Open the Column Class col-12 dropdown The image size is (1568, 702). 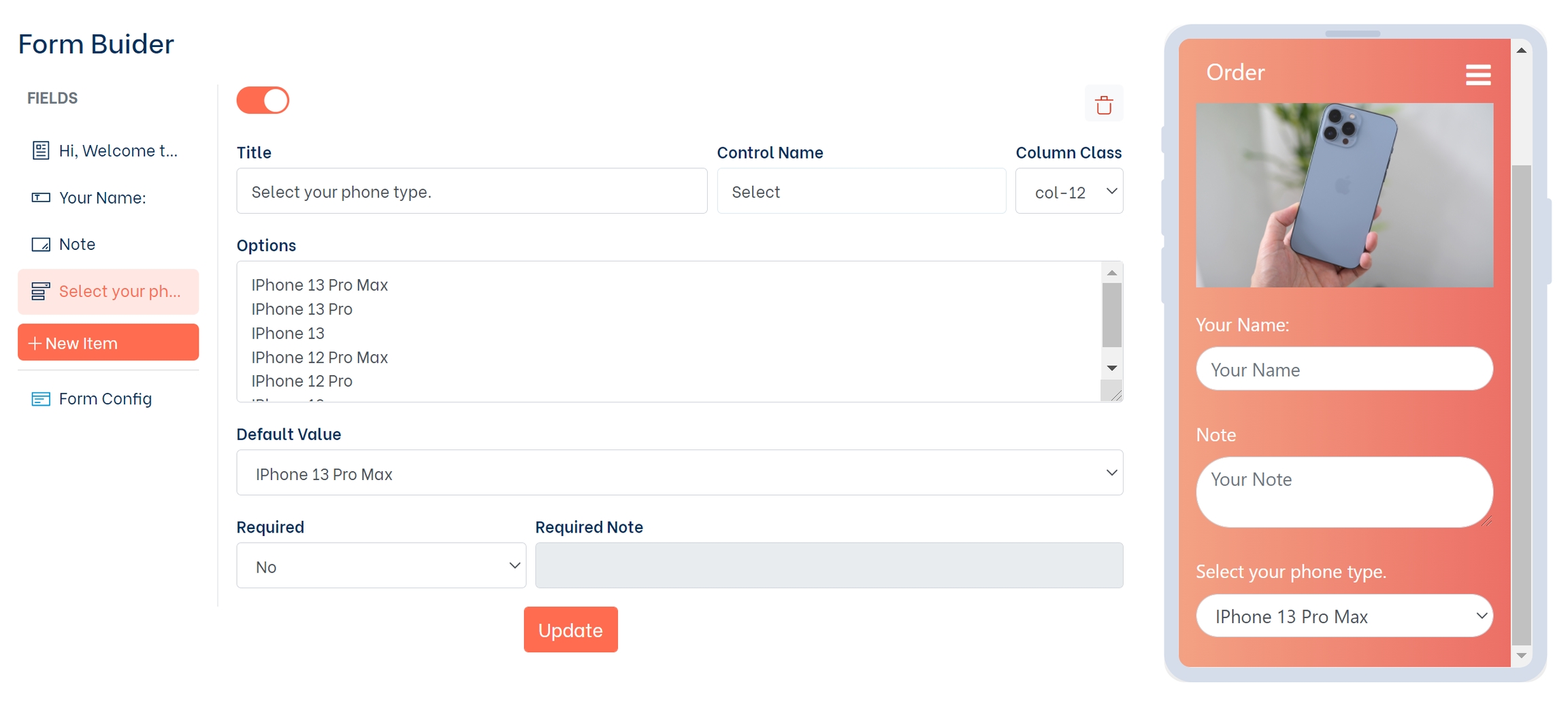1068,191
